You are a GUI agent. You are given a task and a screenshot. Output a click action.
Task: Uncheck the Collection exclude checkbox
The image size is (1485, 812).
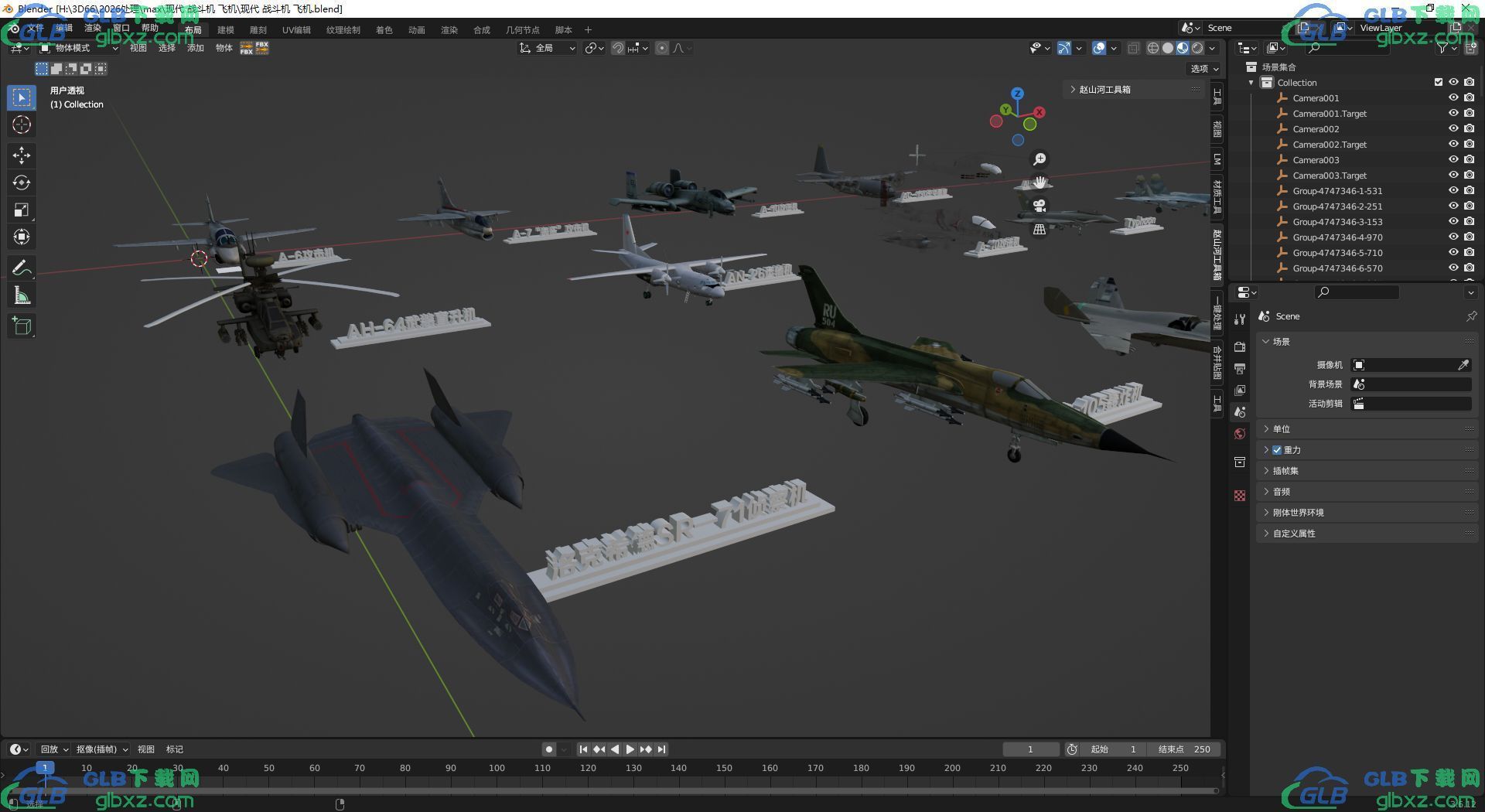[1439, 82]
